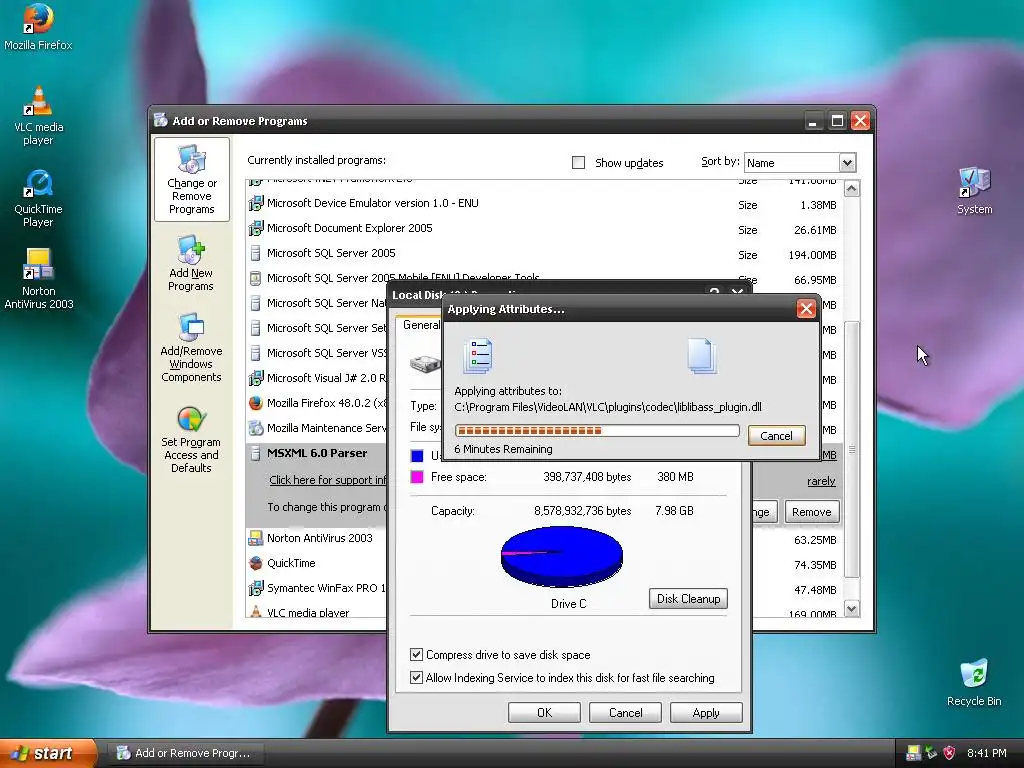Click the Norton tray icon in taskbar
This screenshot has width=1024, height=768.
coord(913,753)
